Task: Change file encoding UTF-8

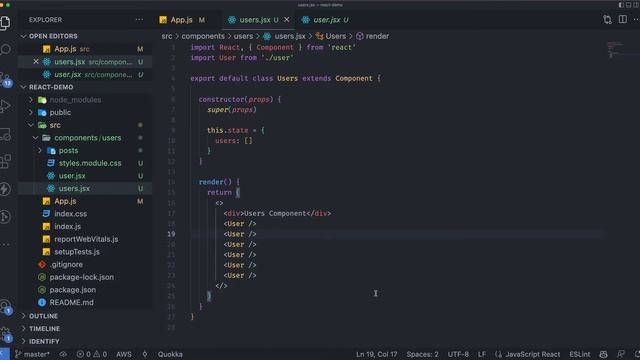Action: coord(458,354)
